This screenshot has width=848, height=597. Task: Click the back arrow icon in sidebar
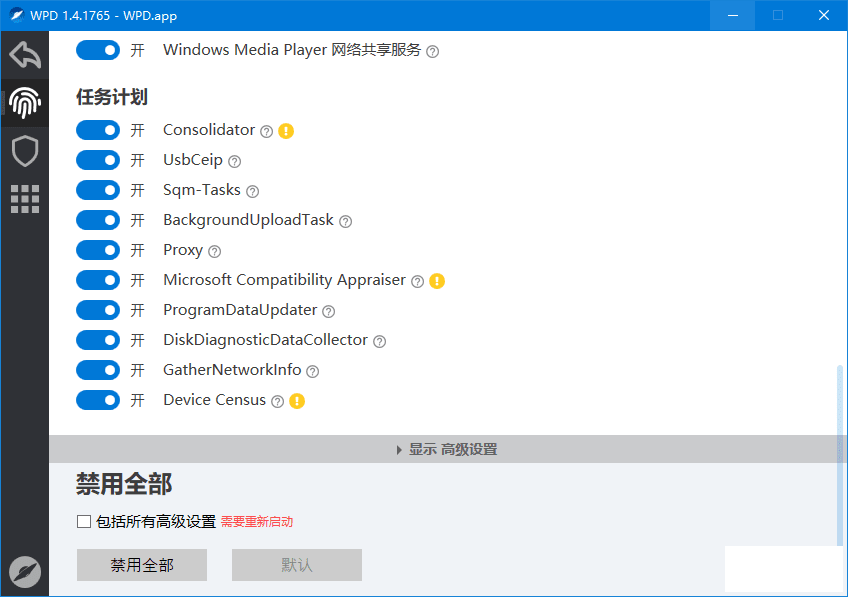click(25, 55)
